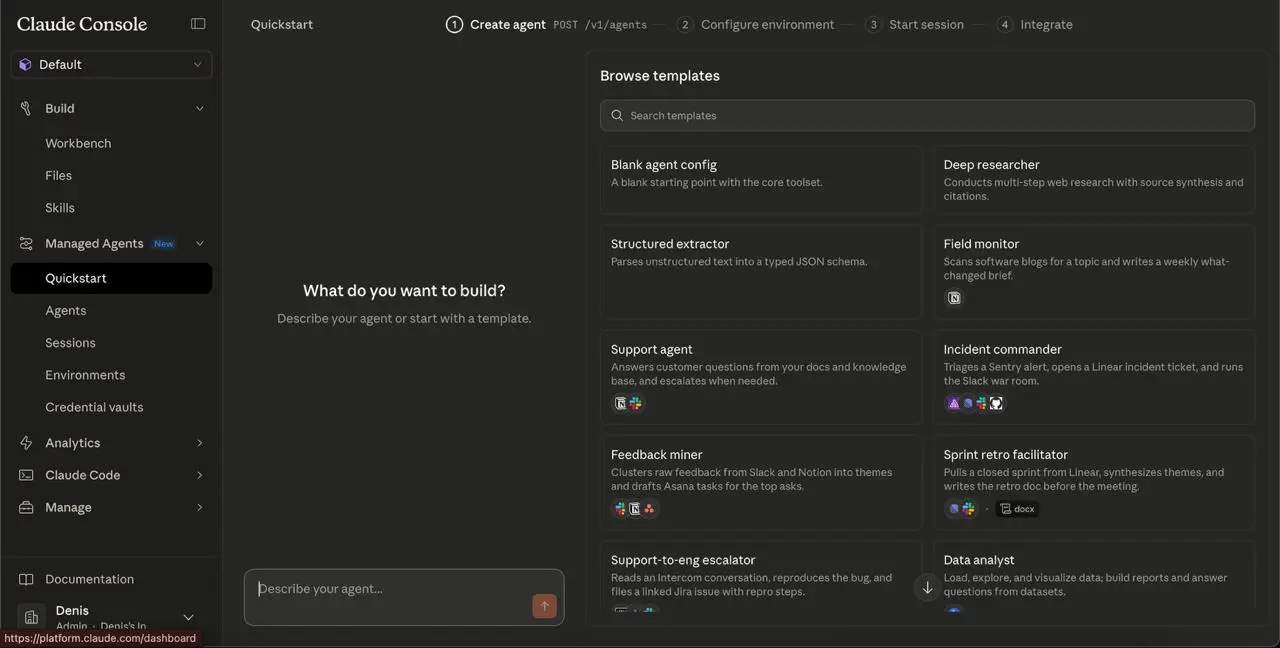Click the Slack icon on the Feedback miner card
Screen dimensions: 1280x648
click(620, 509)
